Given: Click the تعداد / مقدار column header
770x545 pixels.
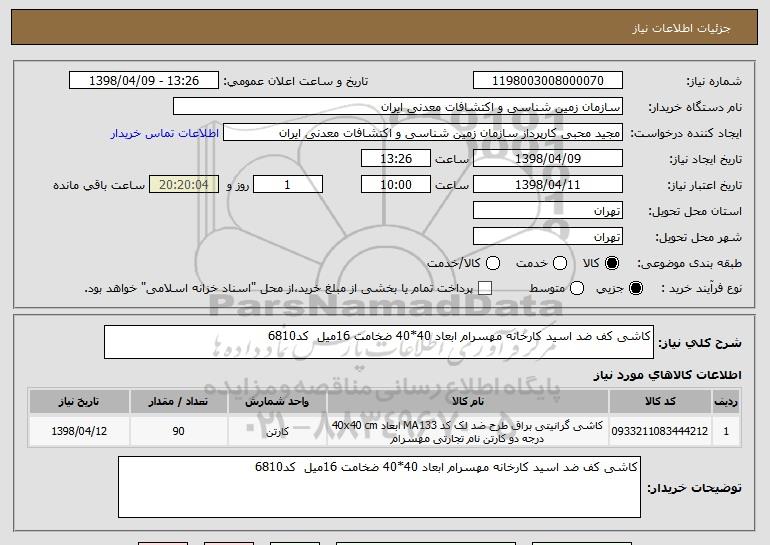Looking at the screenshot, I should (x=178, y=402).
